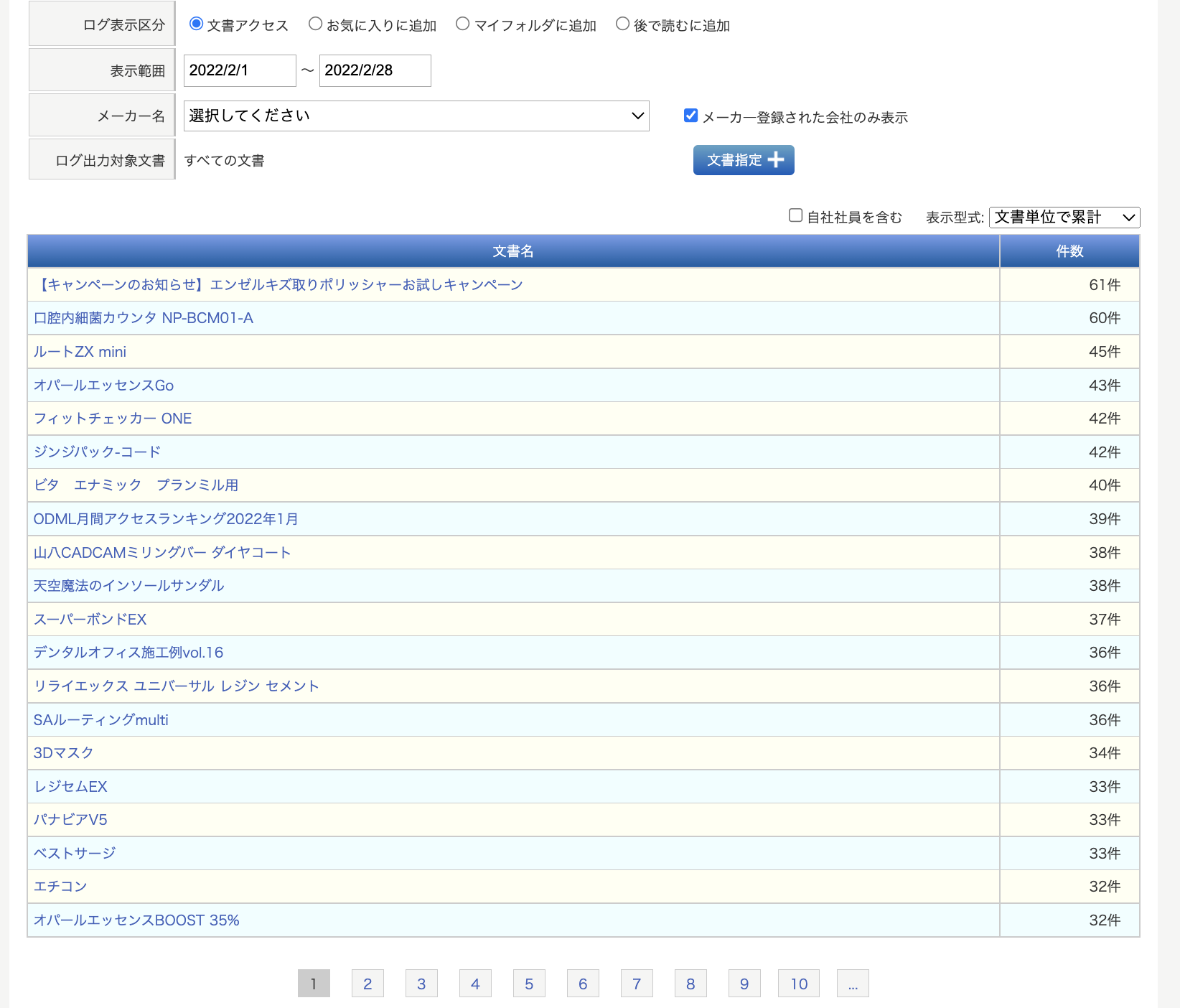This screenshot has height=1008, width=1180.
Task: Click the 件数 column header
Action: [x=1069, y=251]
